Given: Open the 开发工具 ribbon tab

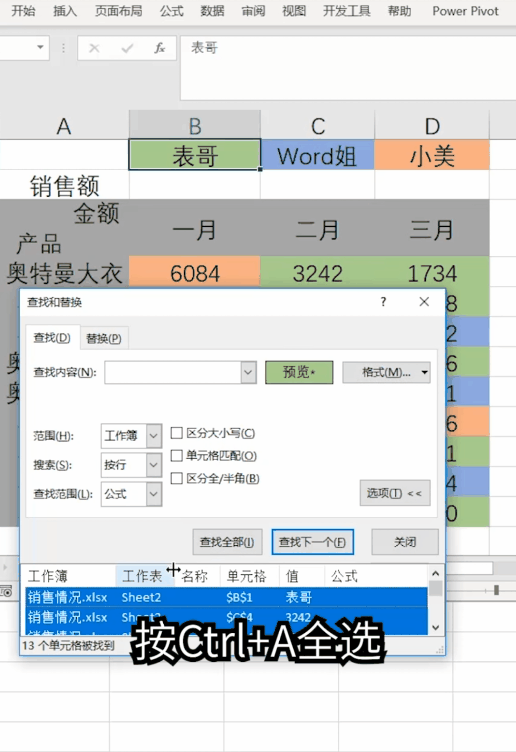Looking at the screenshot, I should pyautogui.click(x=346, y=11).
